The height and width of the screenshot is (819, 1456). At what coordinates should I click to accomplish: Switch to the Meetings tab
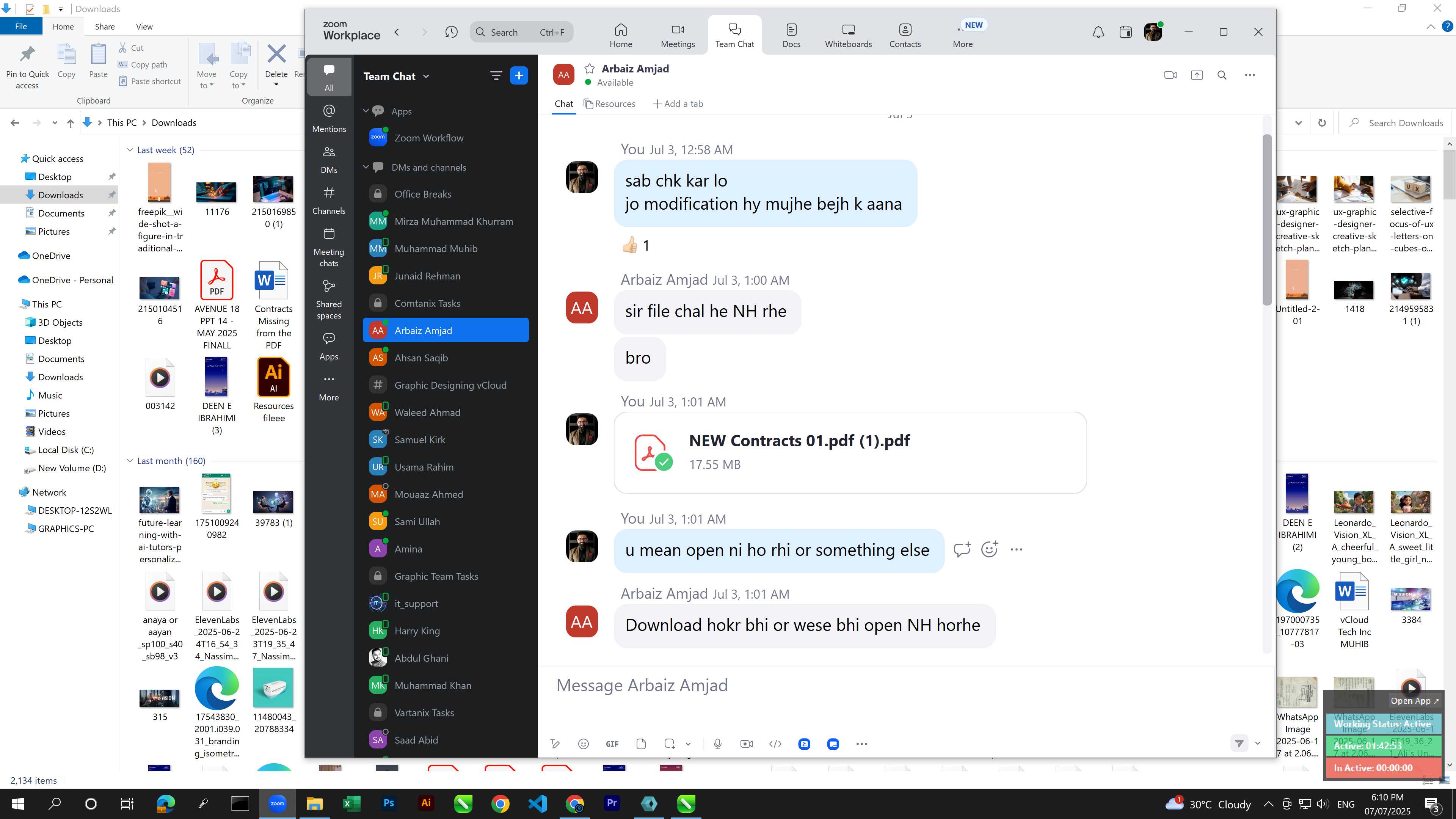coord(678,36)
